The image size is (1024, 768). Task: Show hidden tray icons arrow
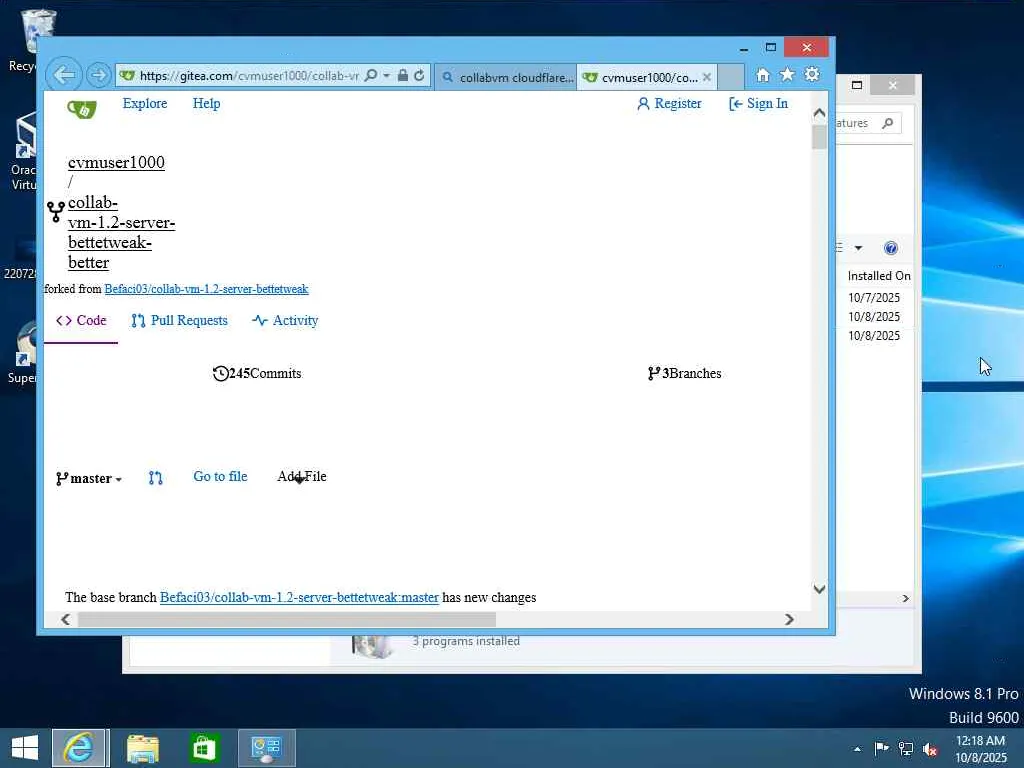coord(857,749)
